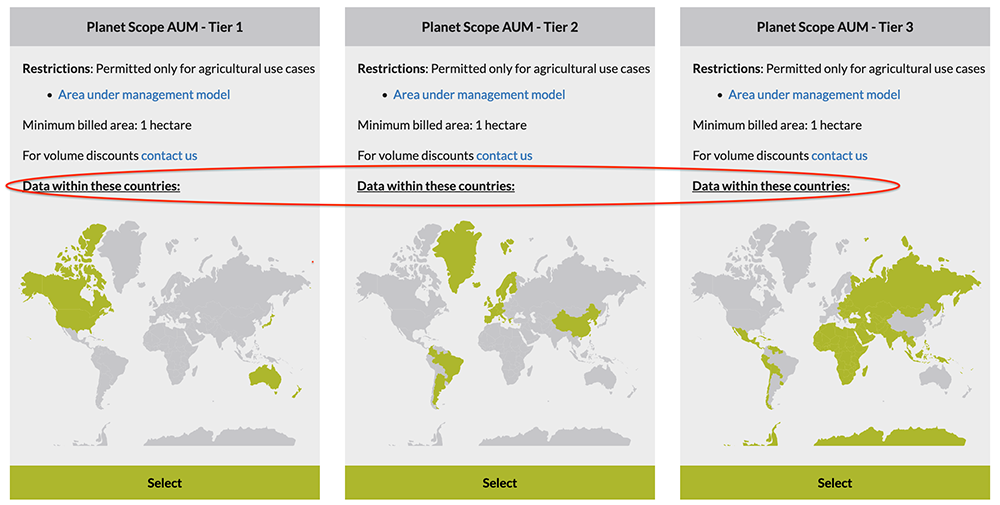
Task: Open Area under management model link in Tier 1
Action: pyautogui.click(x=144, y=94)
